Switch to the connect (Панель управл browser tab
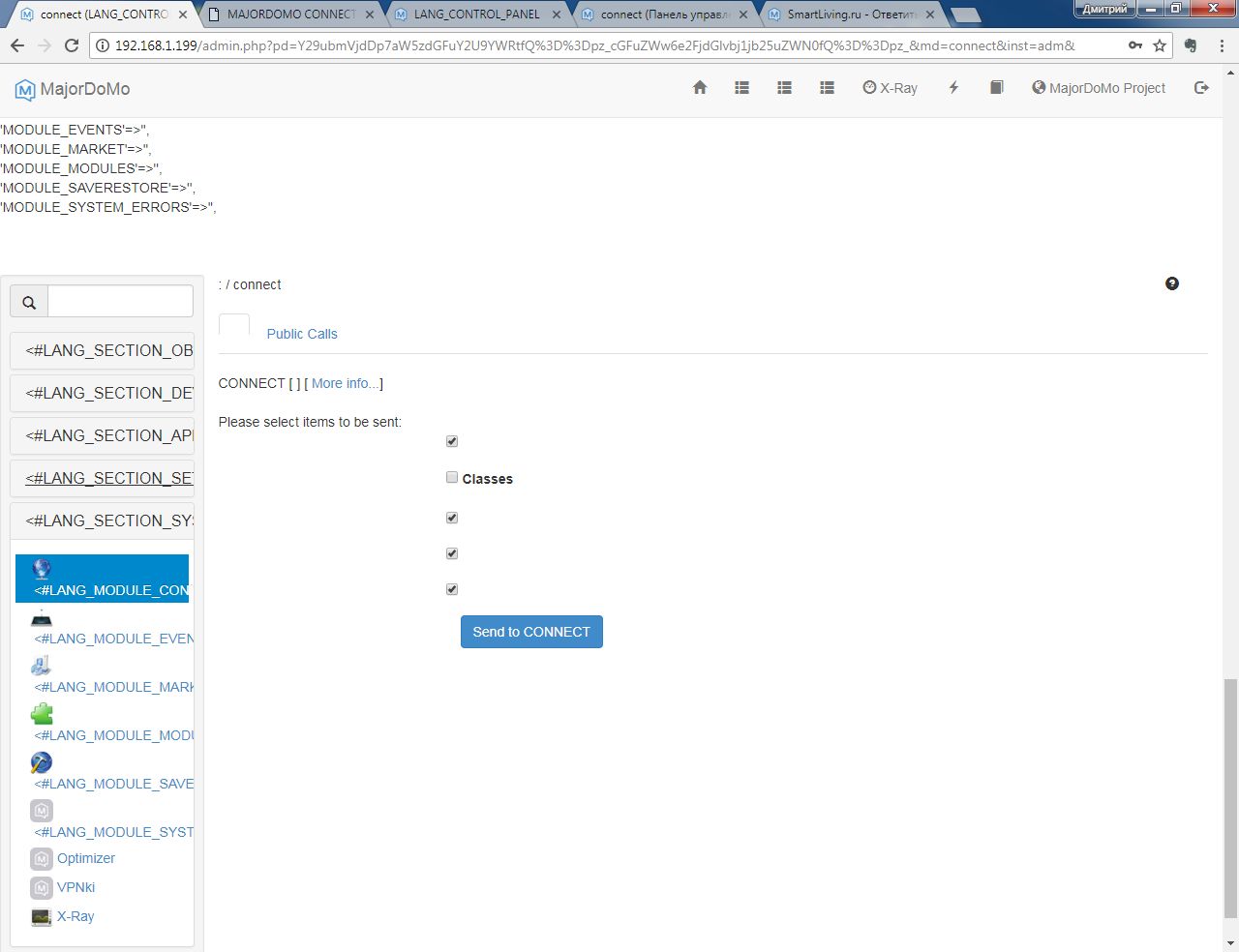Viewport: 1239px width, 952px height. [664, 15]
